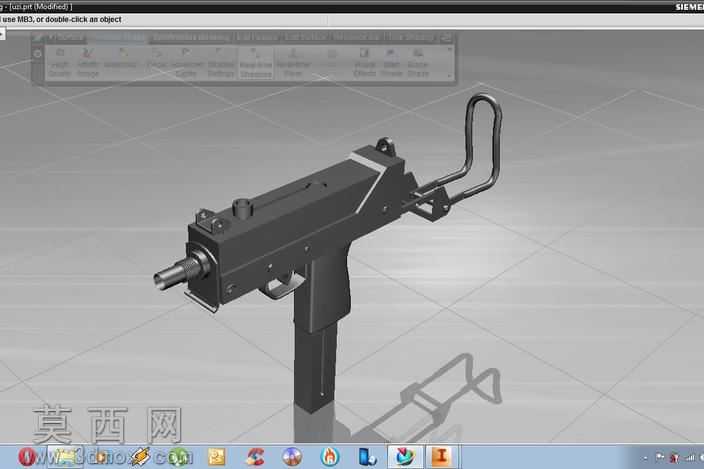Screen dimensions: 704x469
Task: Click the yellow square taskbar icon
Action: tap(217, 457)
